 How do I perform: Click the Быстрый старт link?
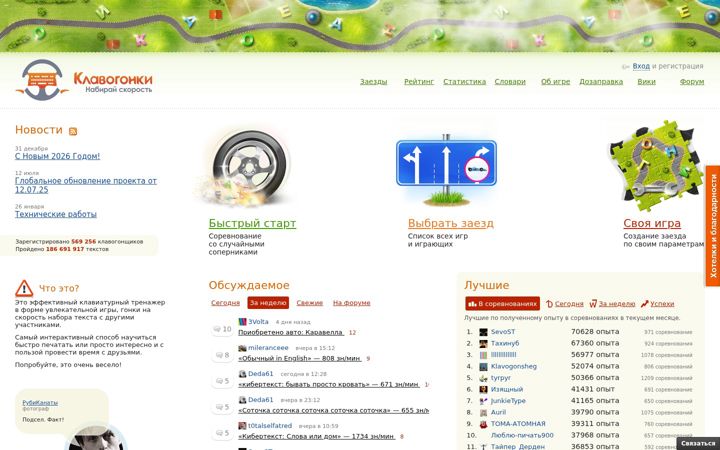tap(252, 224)
